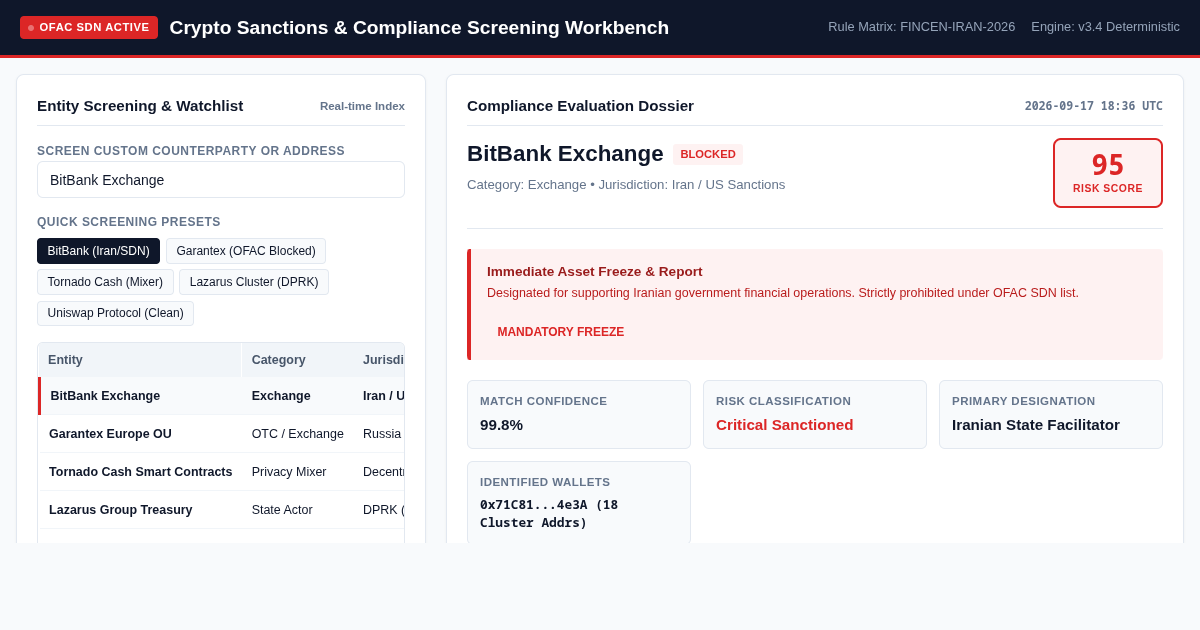Pick the Tornado Cash (Mixer) preset

(x=105, y=282)
